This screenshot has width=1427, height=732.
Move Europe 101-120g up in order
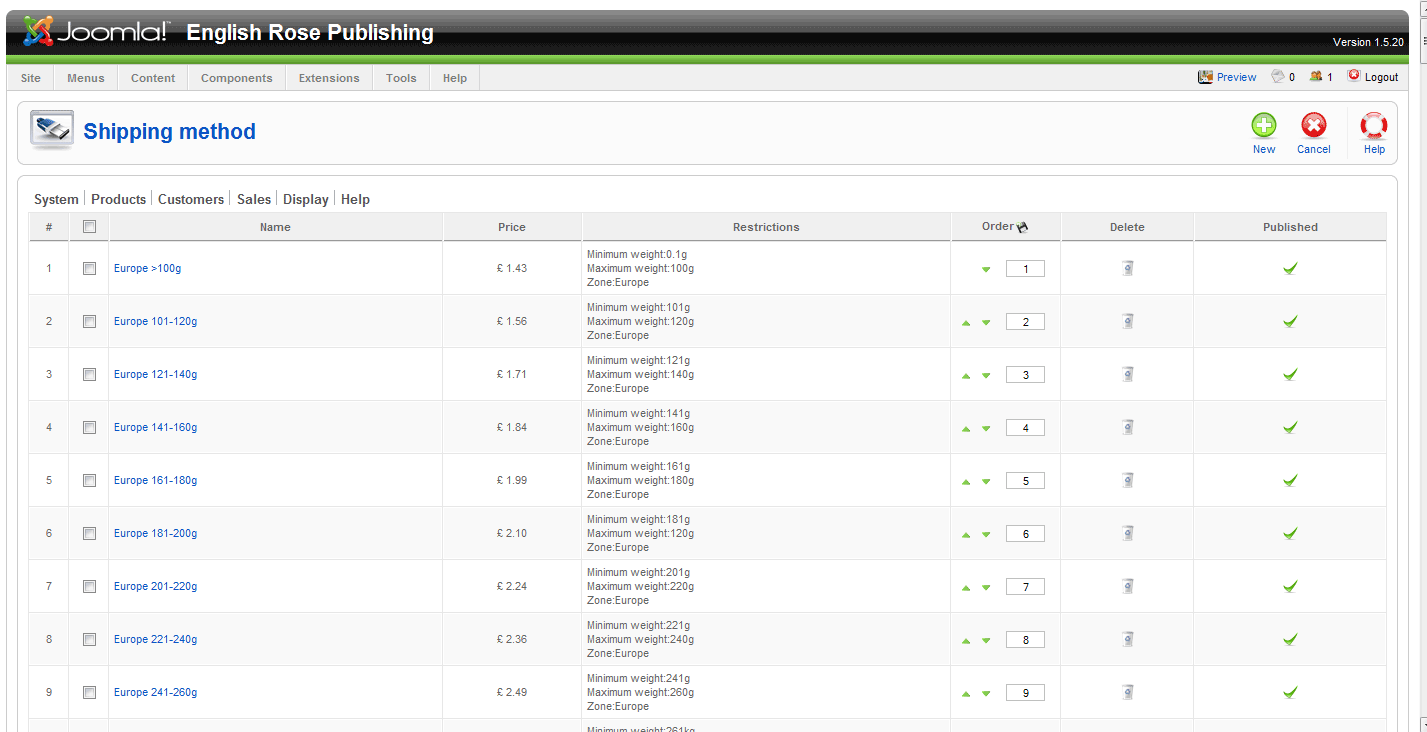[x=966, y=322]
